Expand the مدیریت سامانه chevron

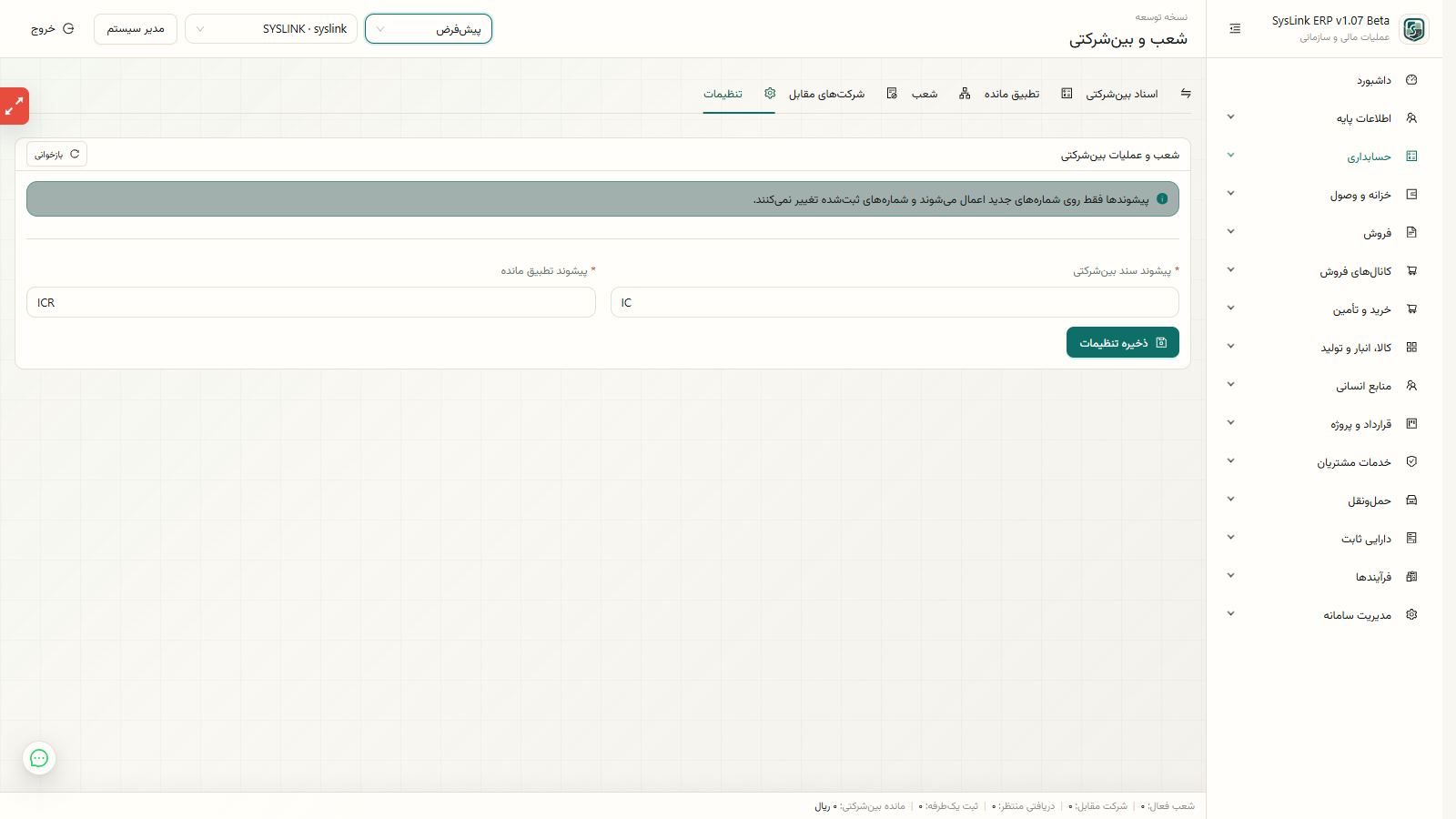[x=1230, y=614]
